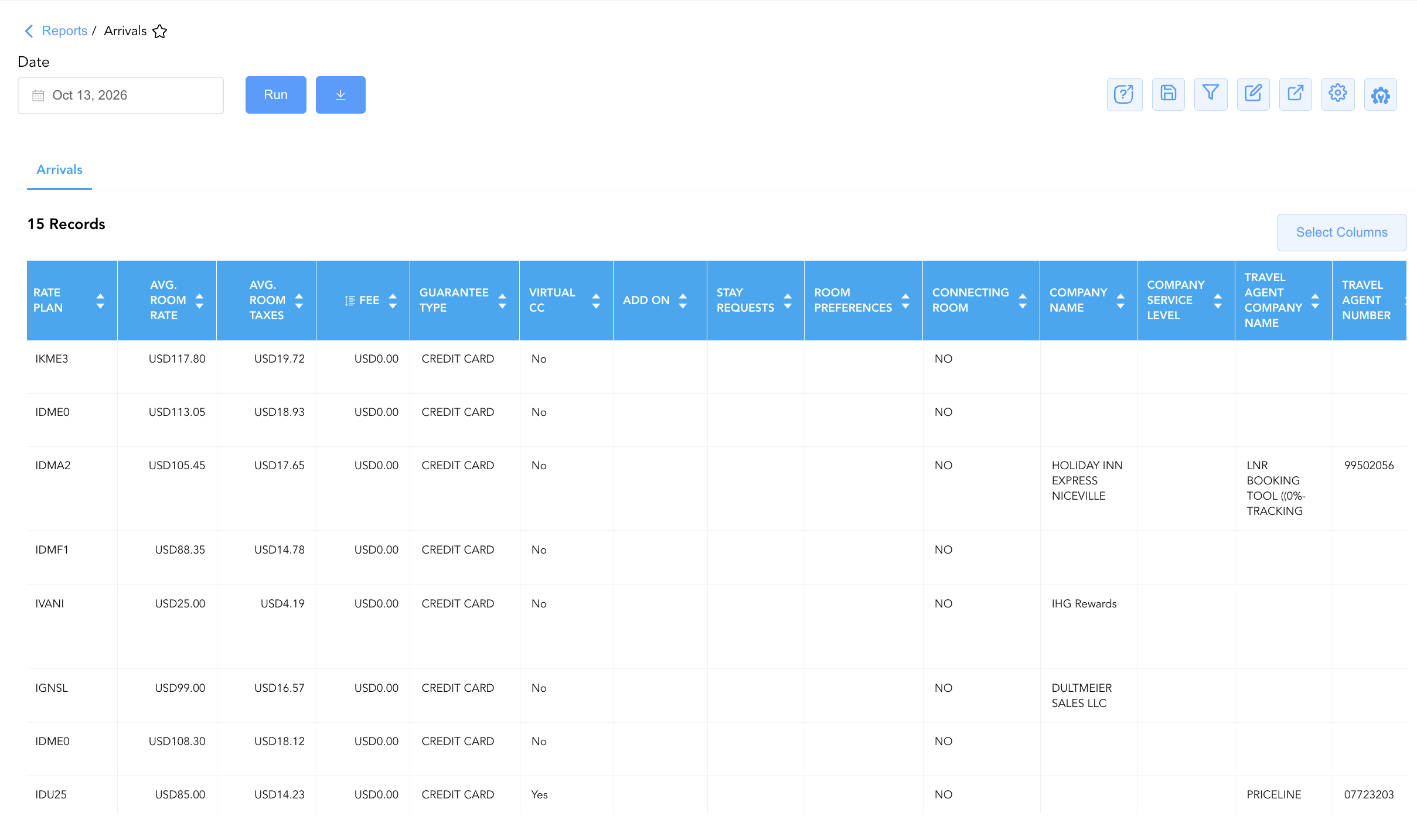The height and width of the screenshot is (840, 1417).
Task: Go back to Reports link
Action: pos(64,31)
